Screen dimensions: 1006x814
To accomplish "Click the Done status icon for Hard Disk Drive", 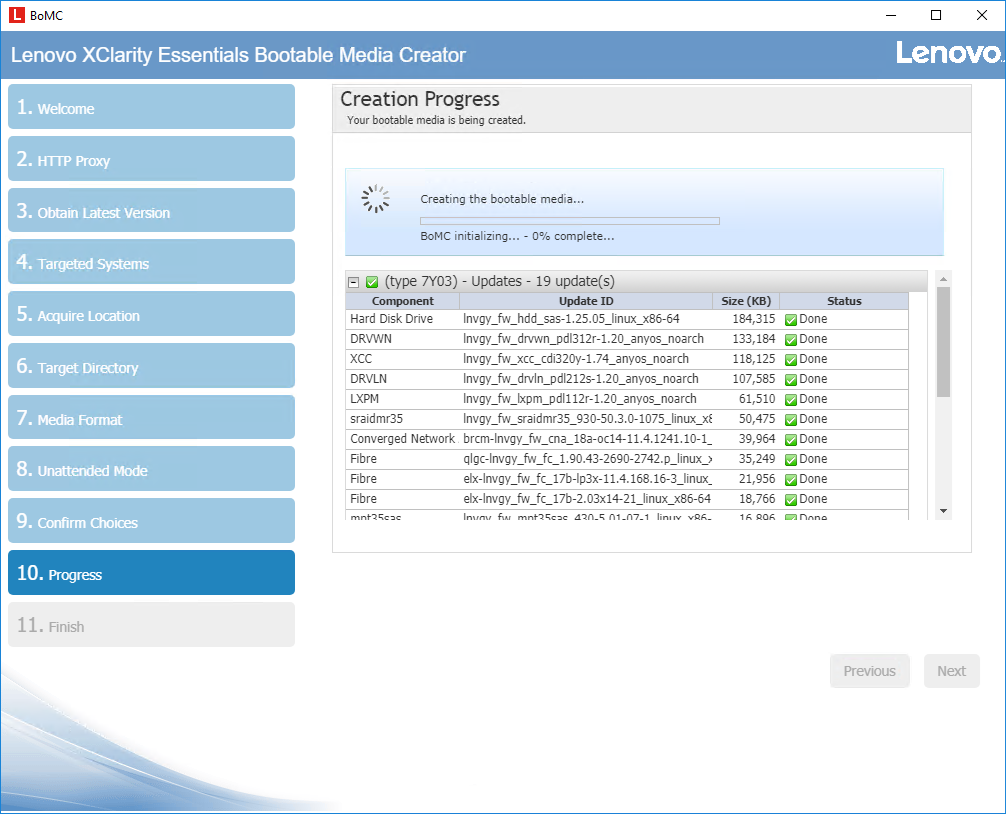I will (x=791, y=319).
